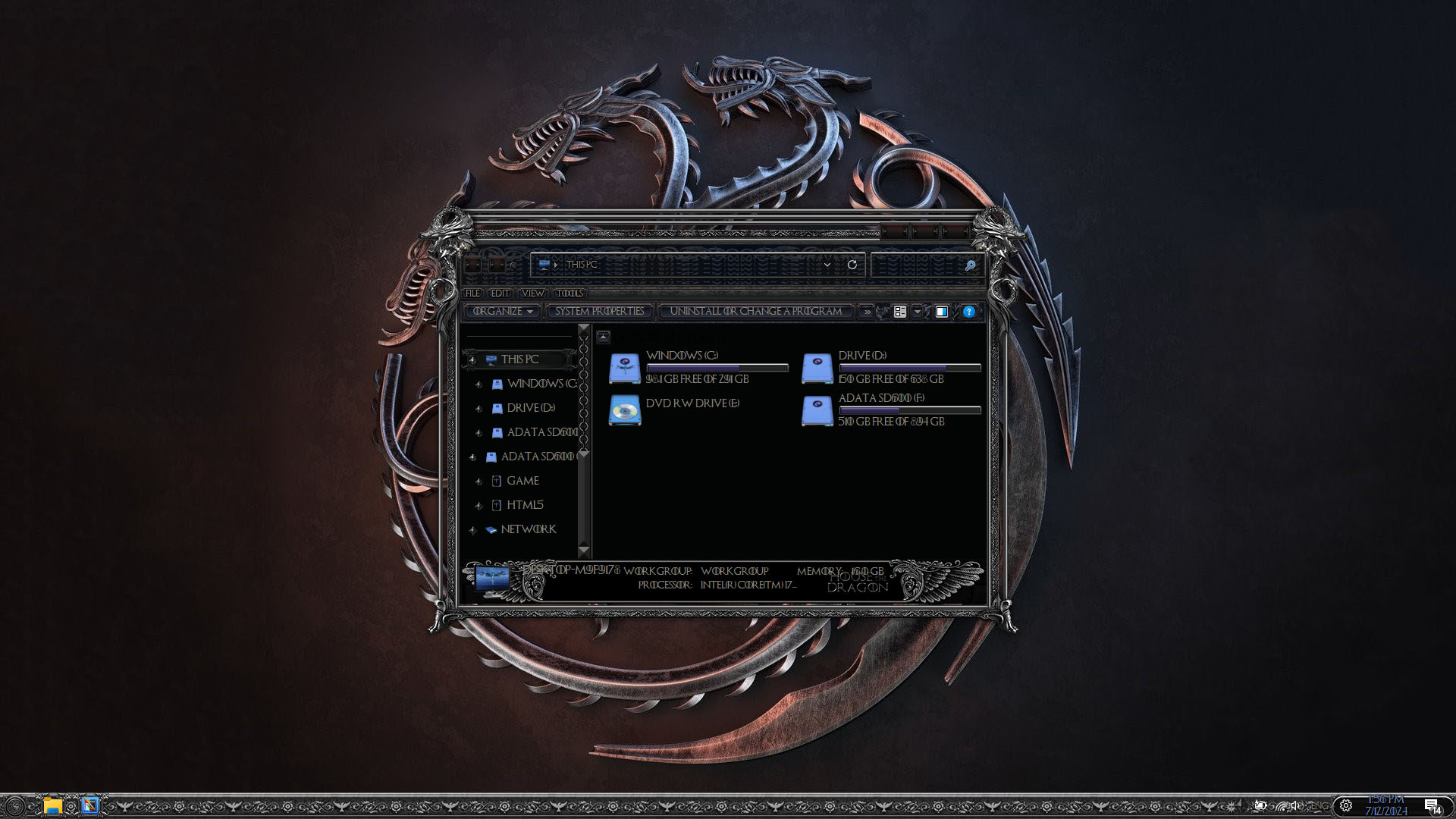The height and width of the screenshot is (819, 1456).
Task: Open the Tools menu
Action: pos(569,293)
